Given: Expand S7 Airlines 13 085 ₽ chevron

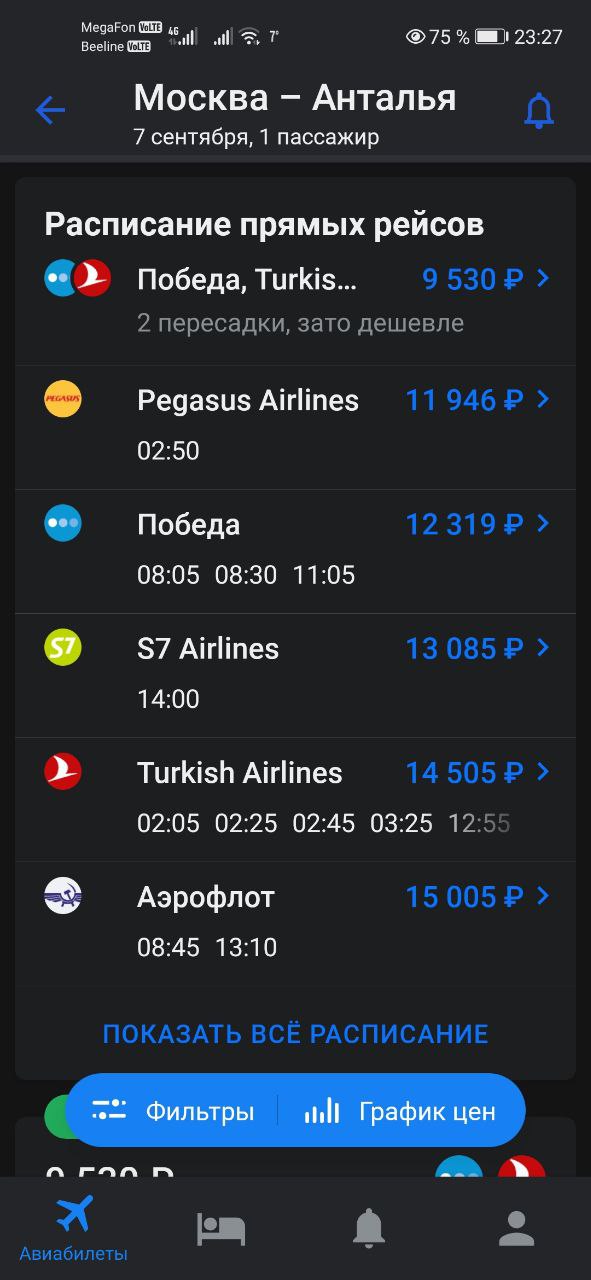Looking at the screenshot, I should 543,647.
